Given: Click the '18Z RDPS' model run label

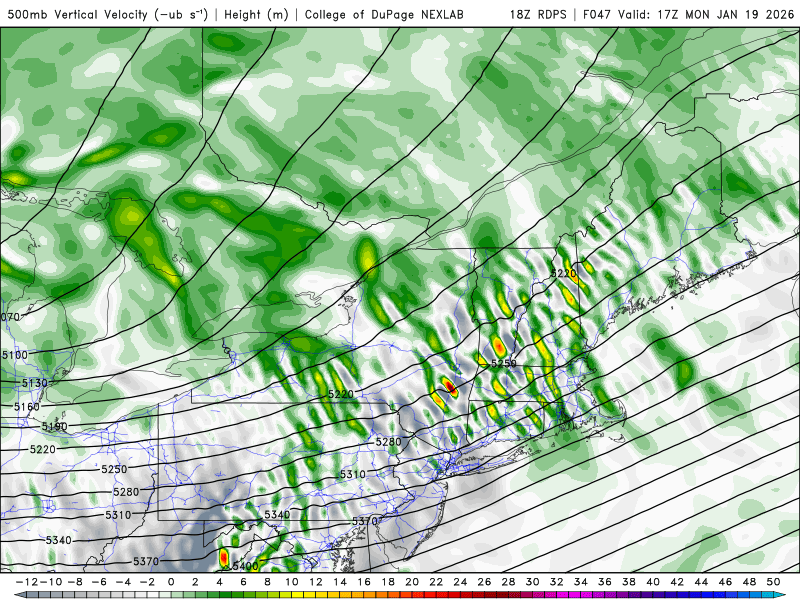Looking at the screenshot, I should tap(538, 14).
